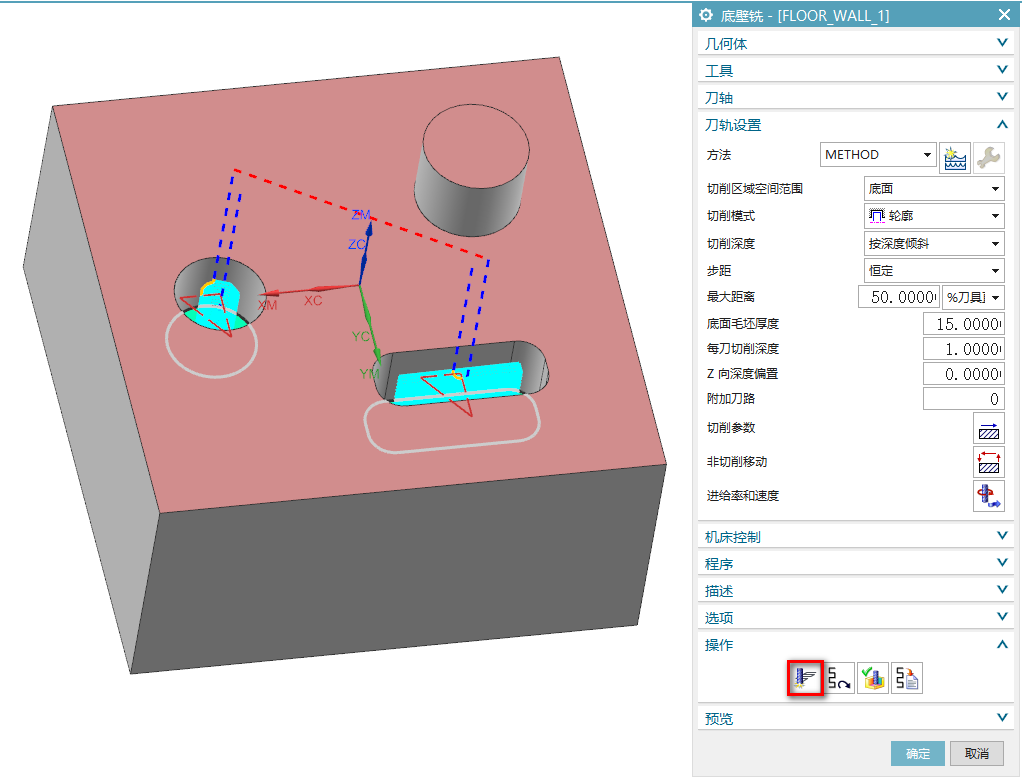Image resolution: width=1022 pixels, height=778 pixels.
Task: Click the Generate tool path icon
Action: pyautogui.click(x=805, y=678)
